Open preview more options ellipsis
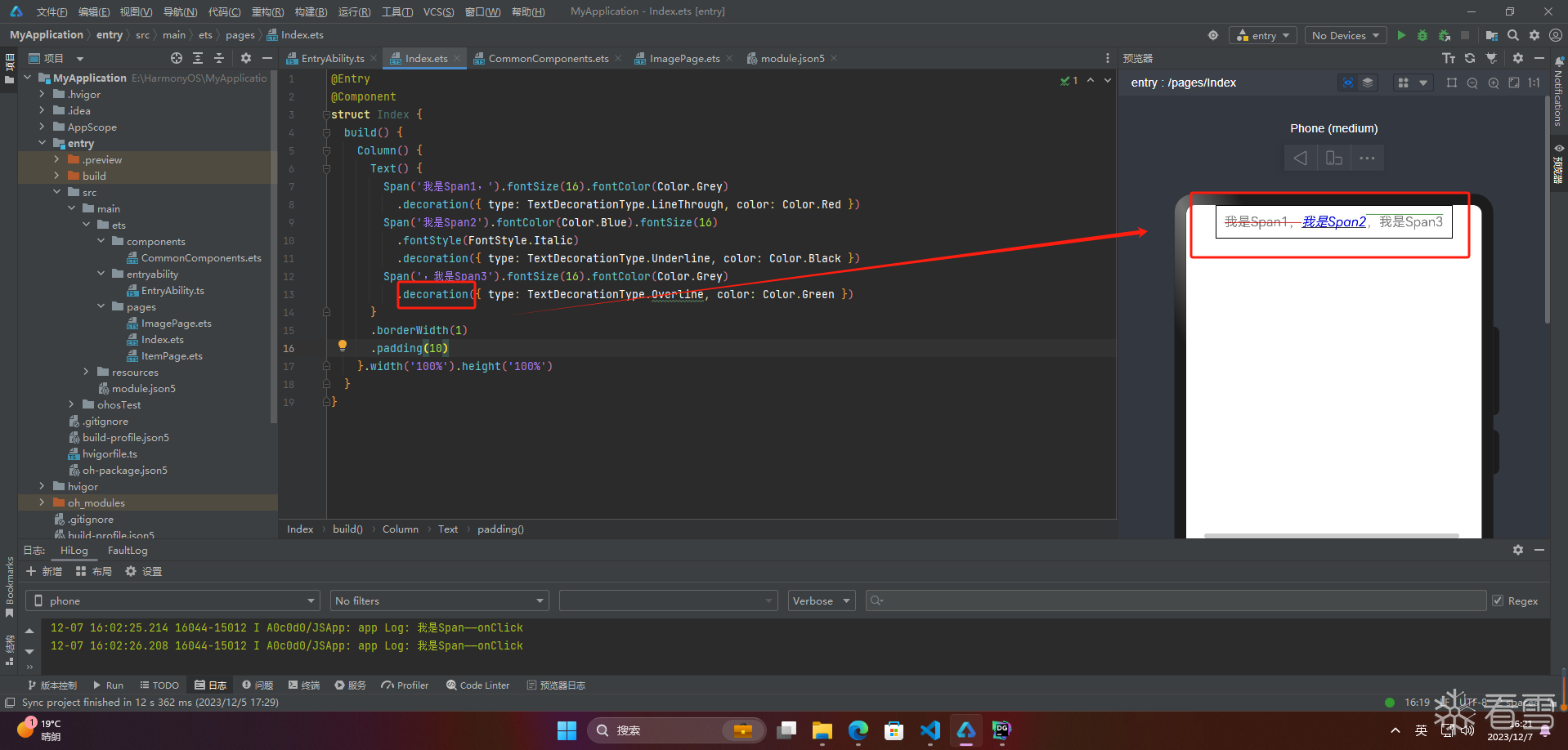The width and height of the screenshot is (1568, 750). [x=1367, y=158]
